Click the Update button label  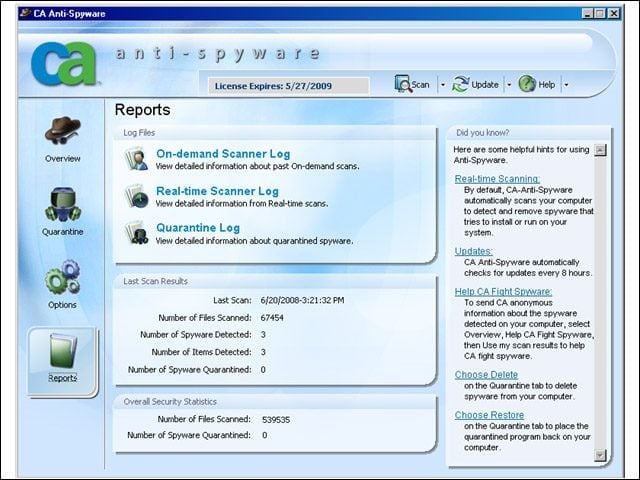[485, 84]
